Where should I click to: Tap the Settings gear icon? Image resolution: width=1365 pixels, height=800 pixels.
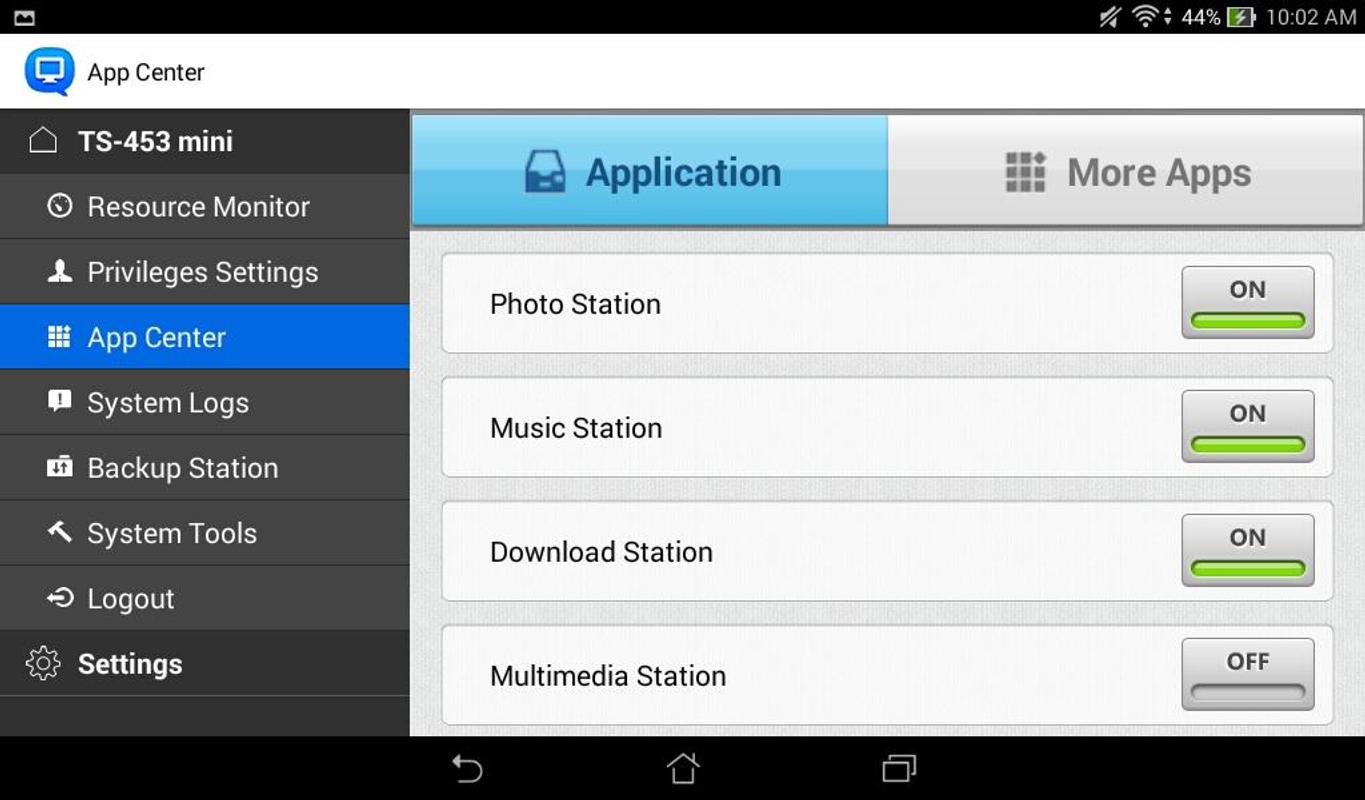tap(43, 664)
